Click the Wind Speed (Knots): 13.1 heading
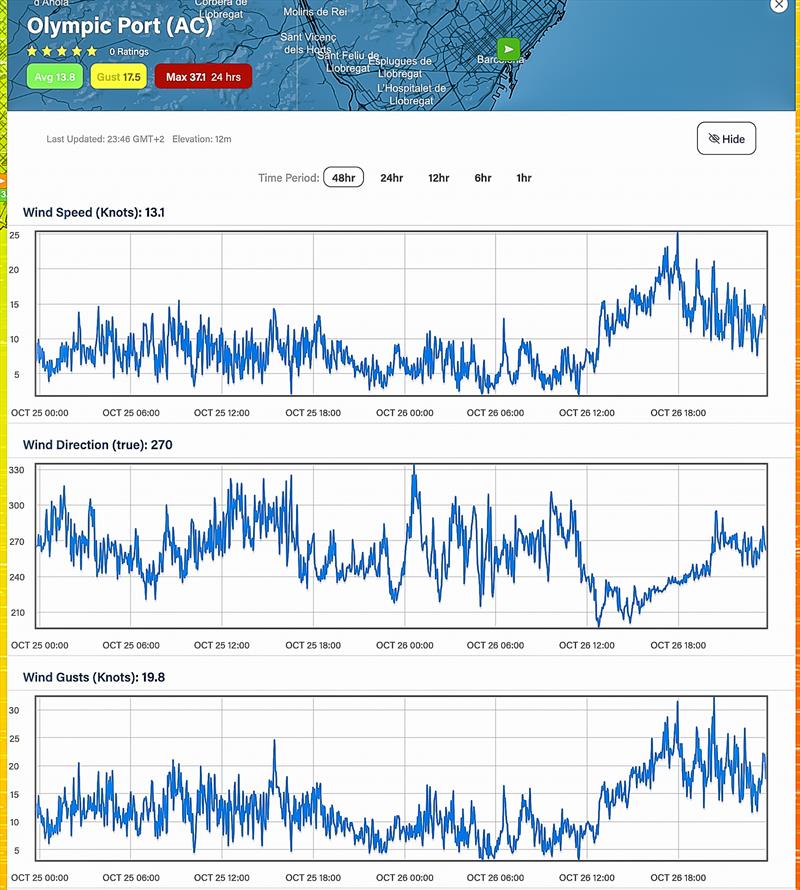800x890 pixels. click(94, 212)
